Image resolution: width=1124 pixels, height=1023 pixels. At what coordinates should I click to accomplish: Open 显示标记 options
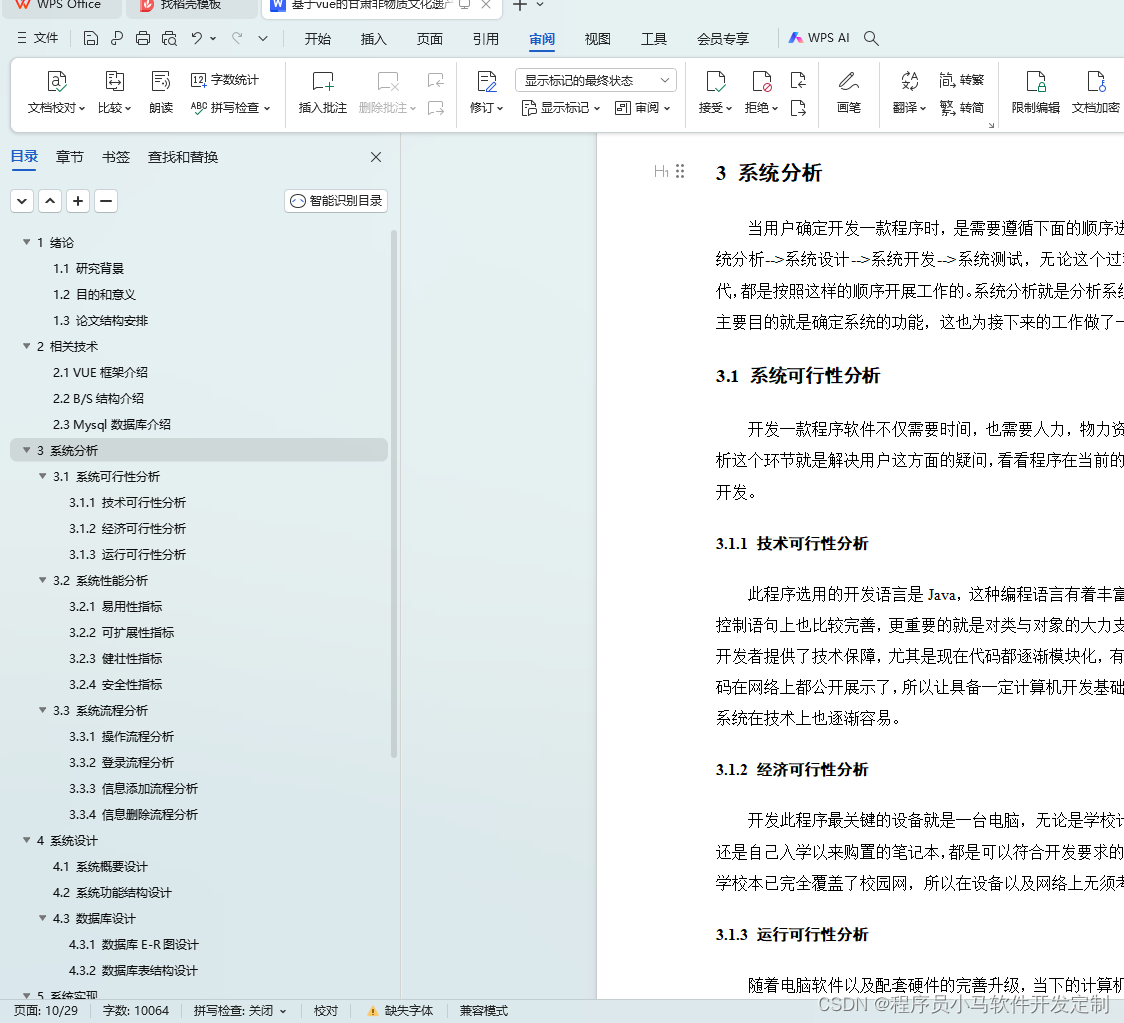click(x=561, y=108)
